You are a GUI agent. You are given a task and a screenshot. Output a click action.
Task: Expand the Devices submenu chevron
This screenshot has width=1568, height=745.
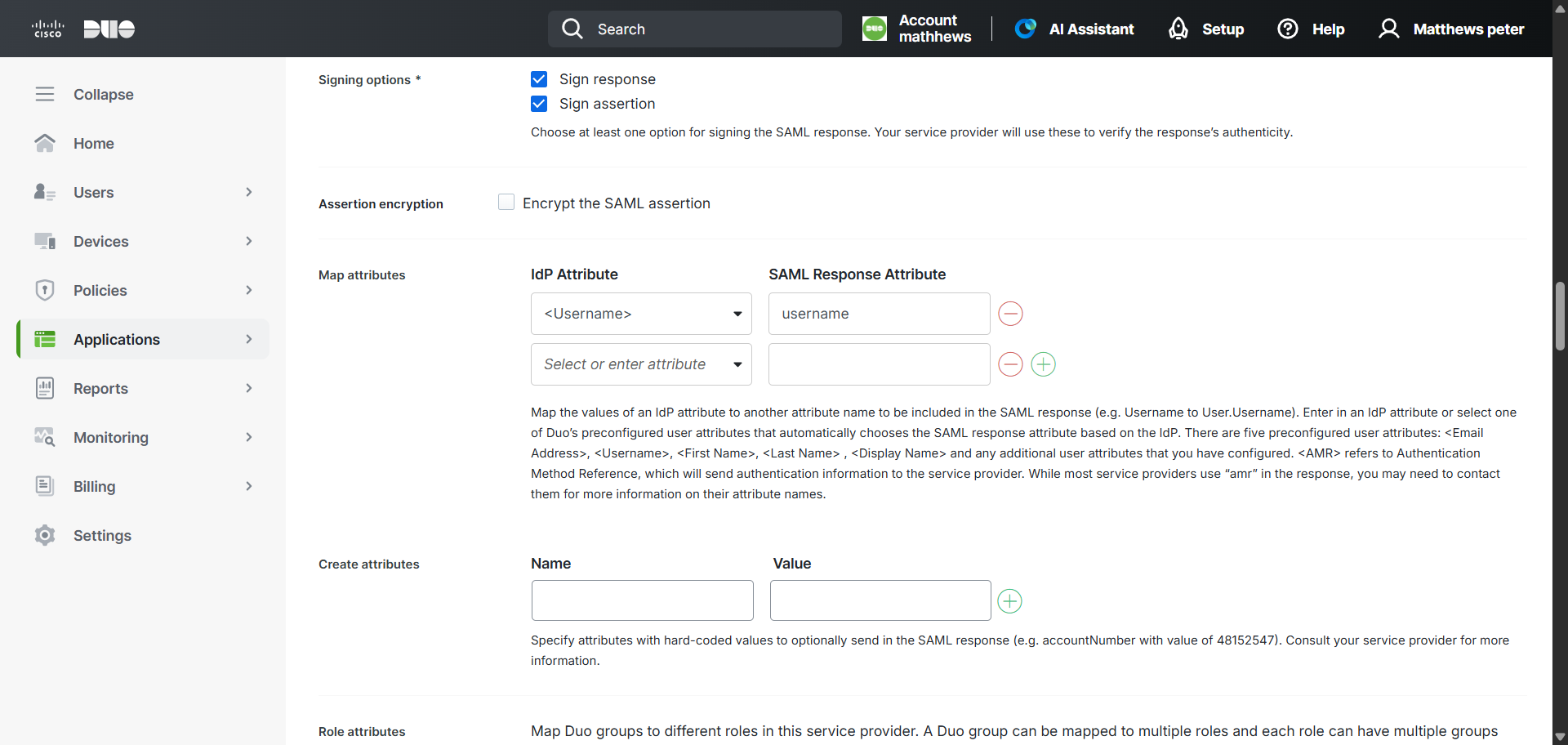pyautogui.click(x=249, y=241)
